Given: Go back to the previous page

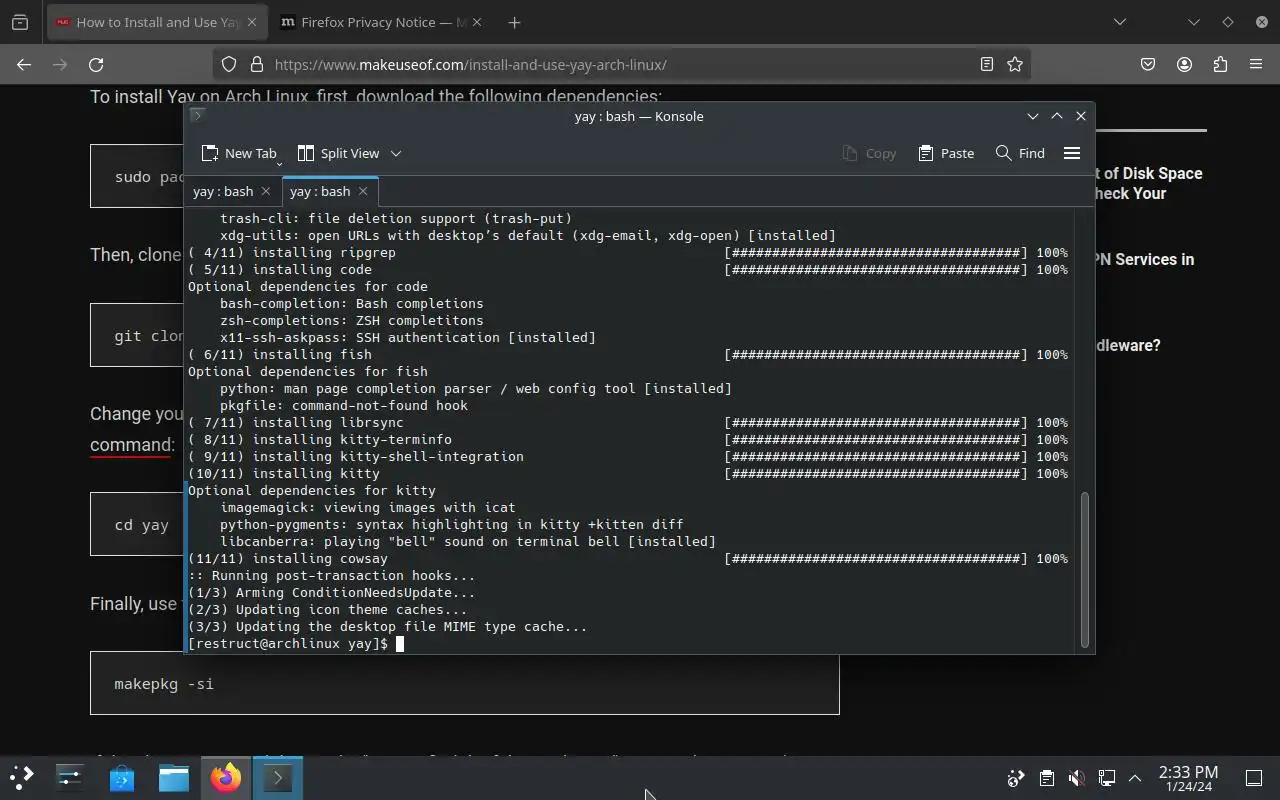Looking at the screenshot, I should pyautogui.click(x=24, y=64).
